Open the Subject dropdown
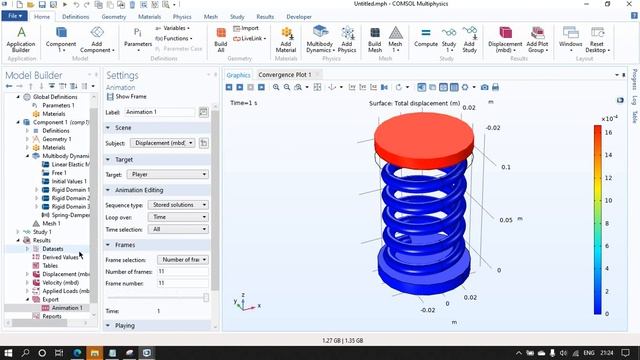The height and width of the screenshot is (360, 640). pos(162,143)
